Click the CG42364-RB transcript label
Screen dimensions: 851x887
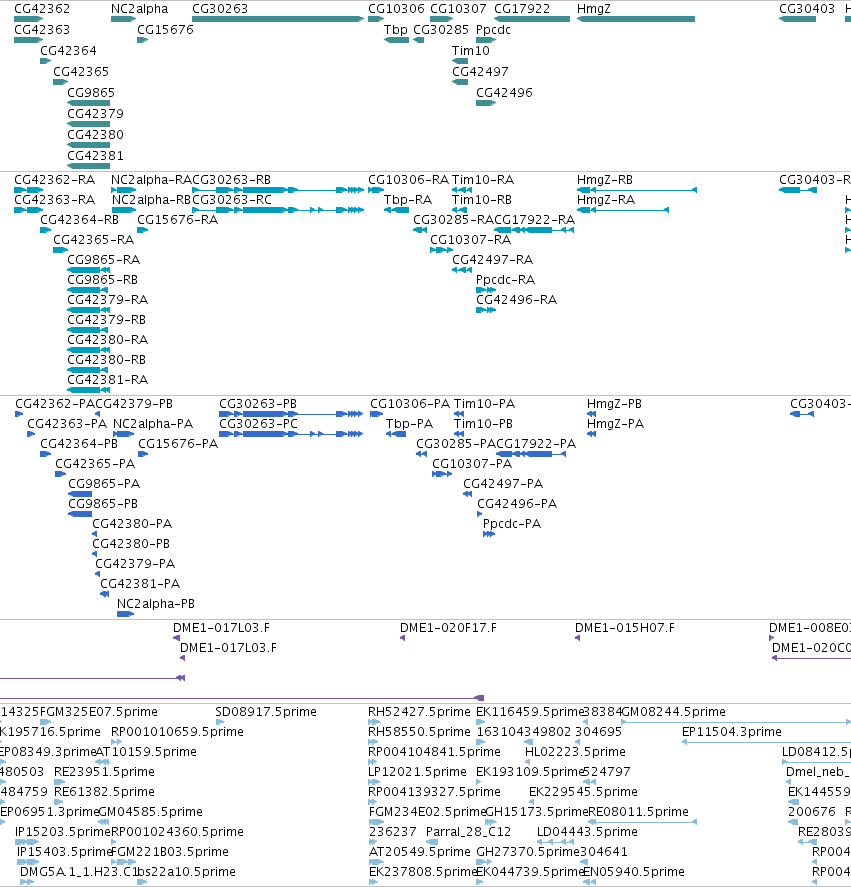[79, 219]
